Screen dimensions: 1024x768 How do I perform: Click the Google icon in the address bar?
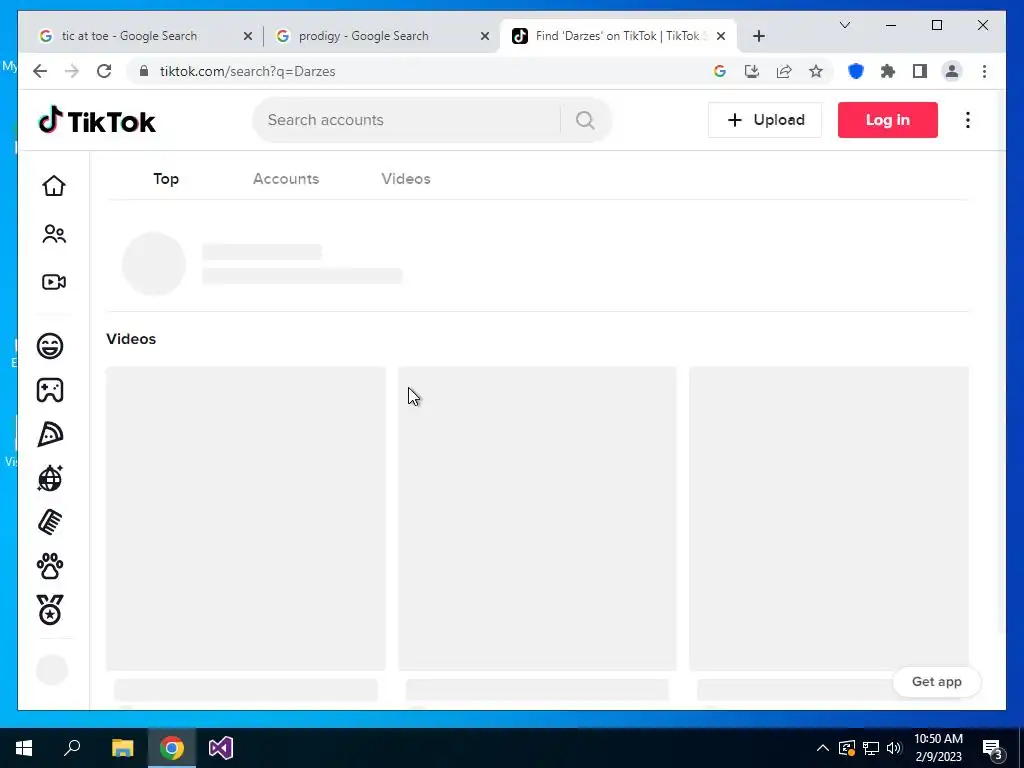720,71
